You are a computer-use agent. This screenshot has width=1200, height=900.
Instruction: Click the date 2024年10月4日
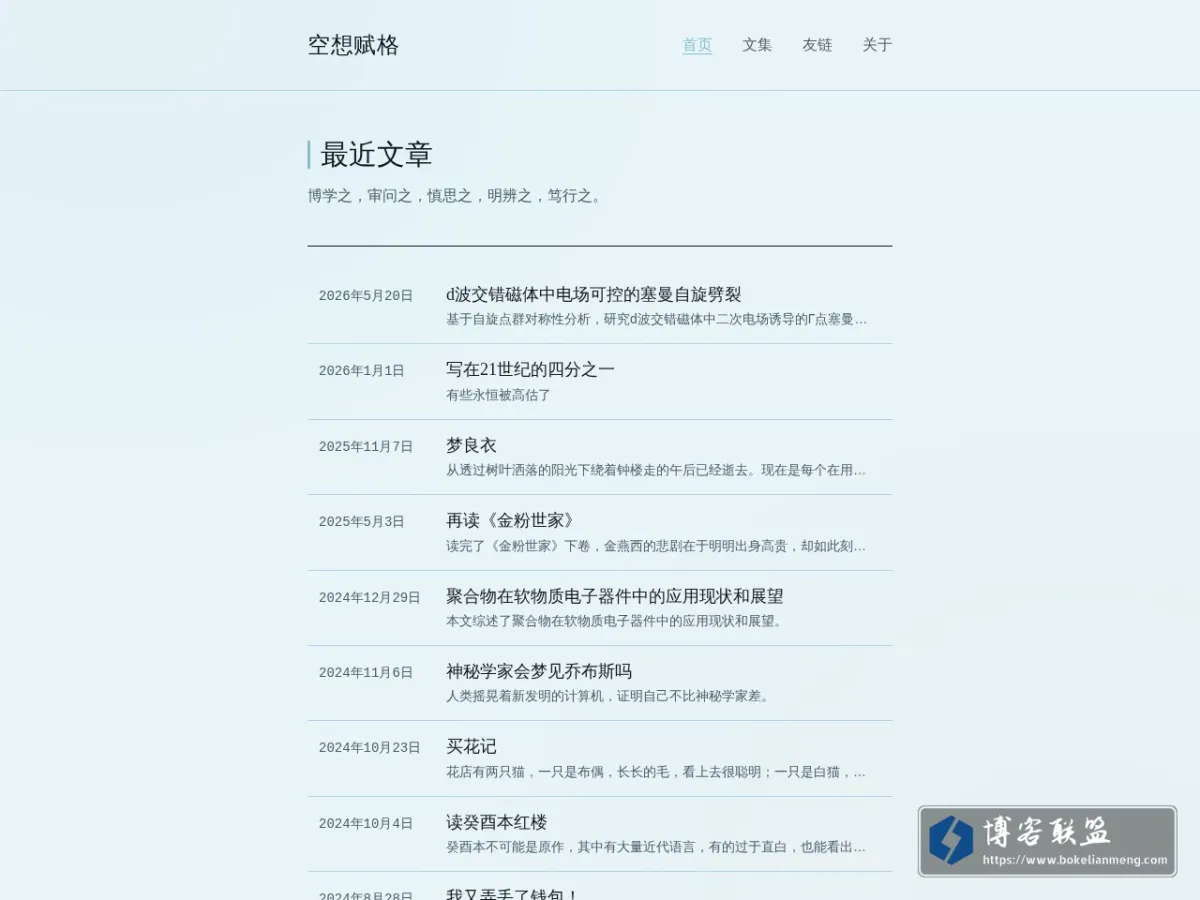pos(366,824)
